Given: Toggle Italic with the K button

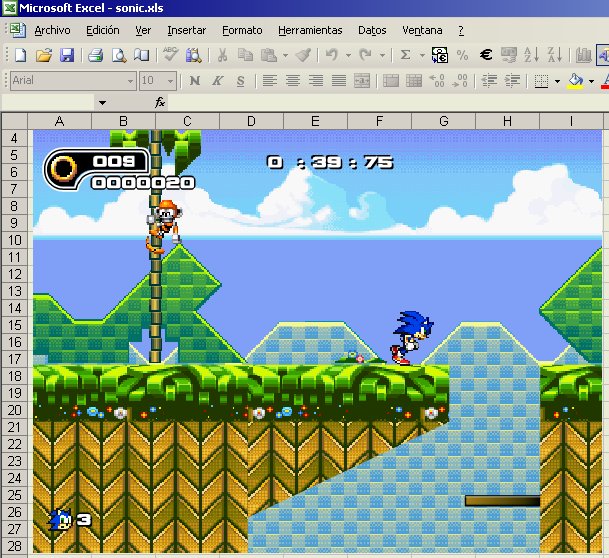Looking at the screenshot, I should 218,81.
